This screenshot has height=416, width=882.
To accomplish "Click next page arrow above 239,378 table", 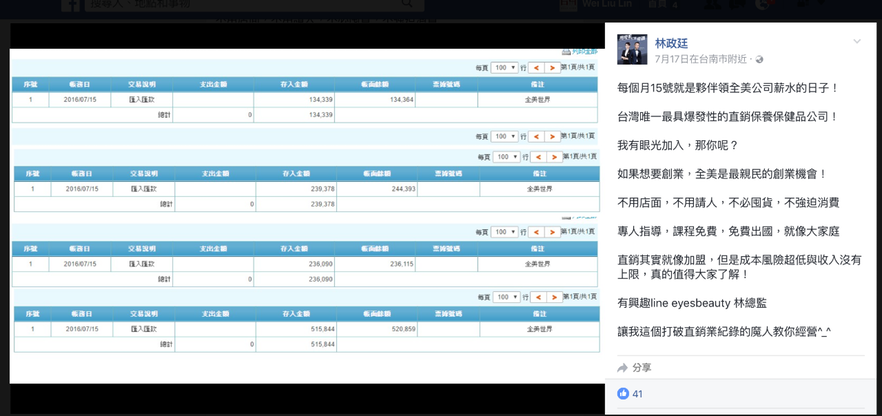I will point(555,157).
